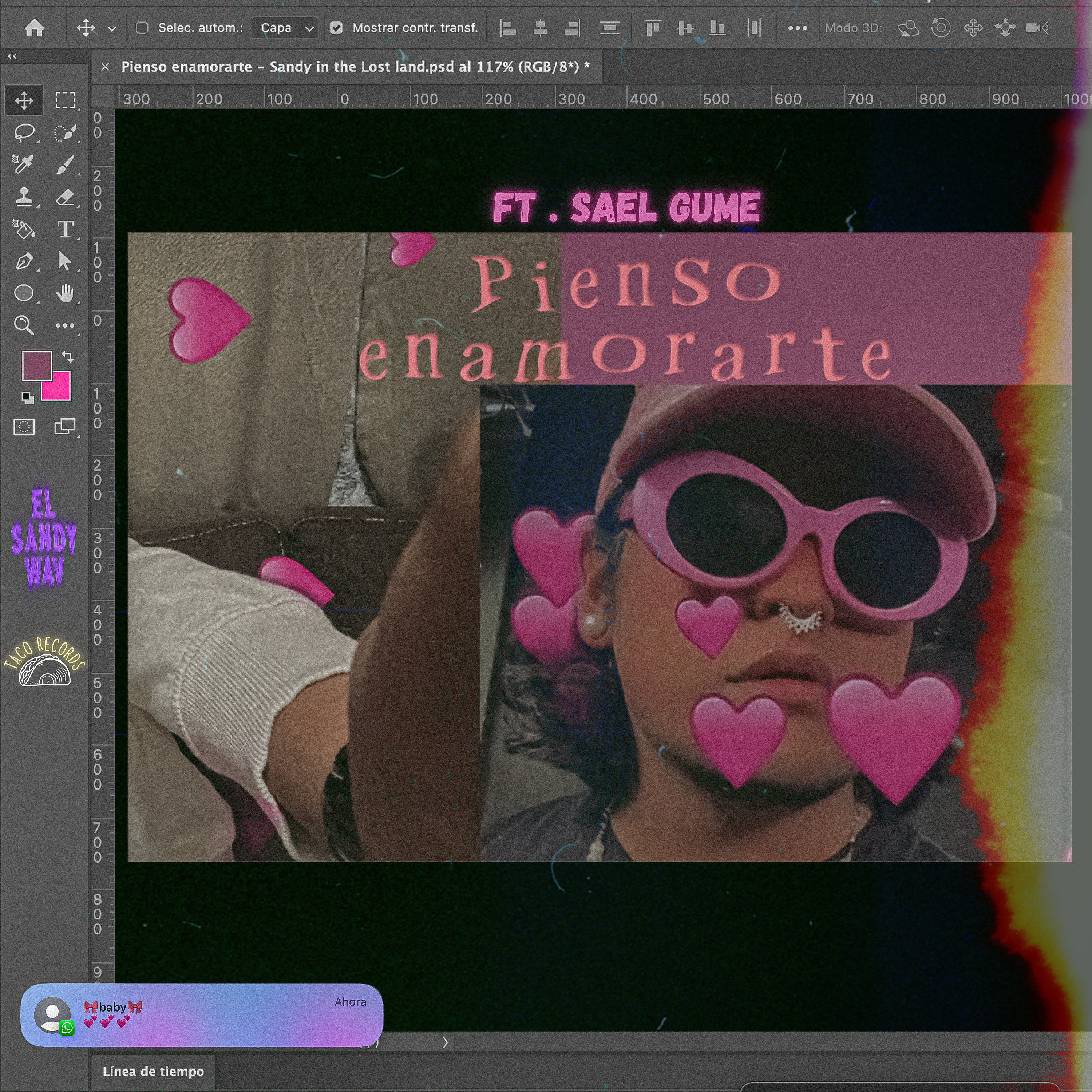Select the Pienso enamorarte document tab
The width and height of the screenshot is (1092, 1092).
(x=355, y=67)
